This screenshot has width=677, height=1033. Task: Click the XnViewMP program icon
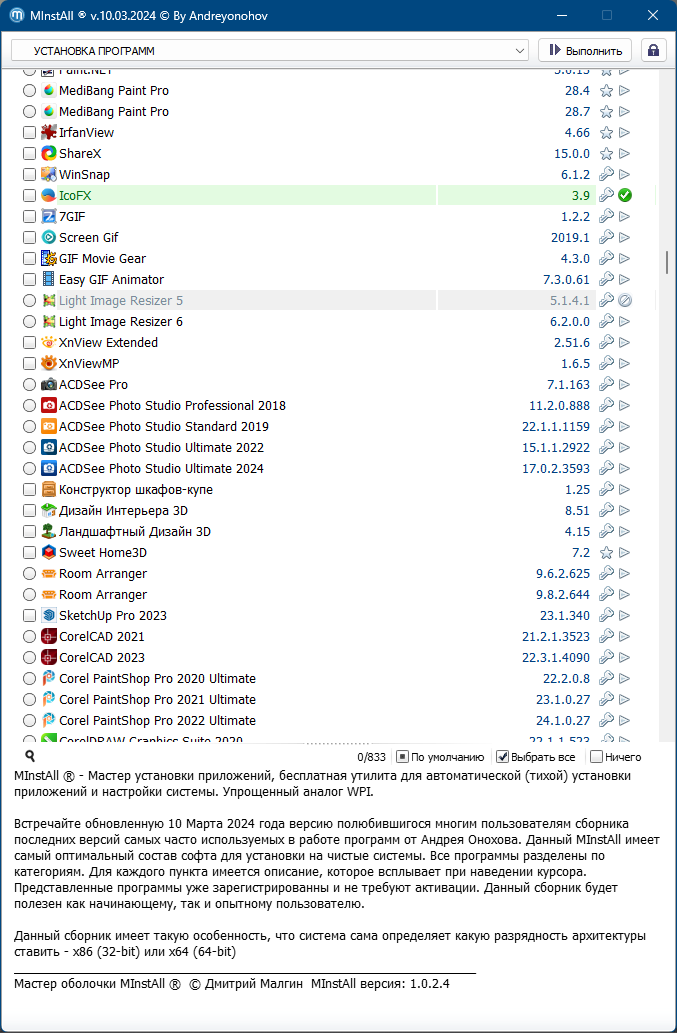pyautogui.click(x=49, y=363)
